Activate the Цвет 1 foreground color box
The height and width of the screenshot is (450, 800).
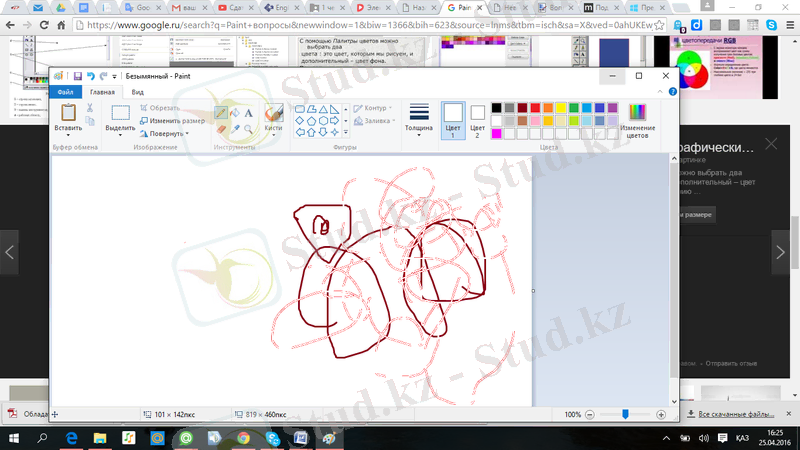click(453, 119)
